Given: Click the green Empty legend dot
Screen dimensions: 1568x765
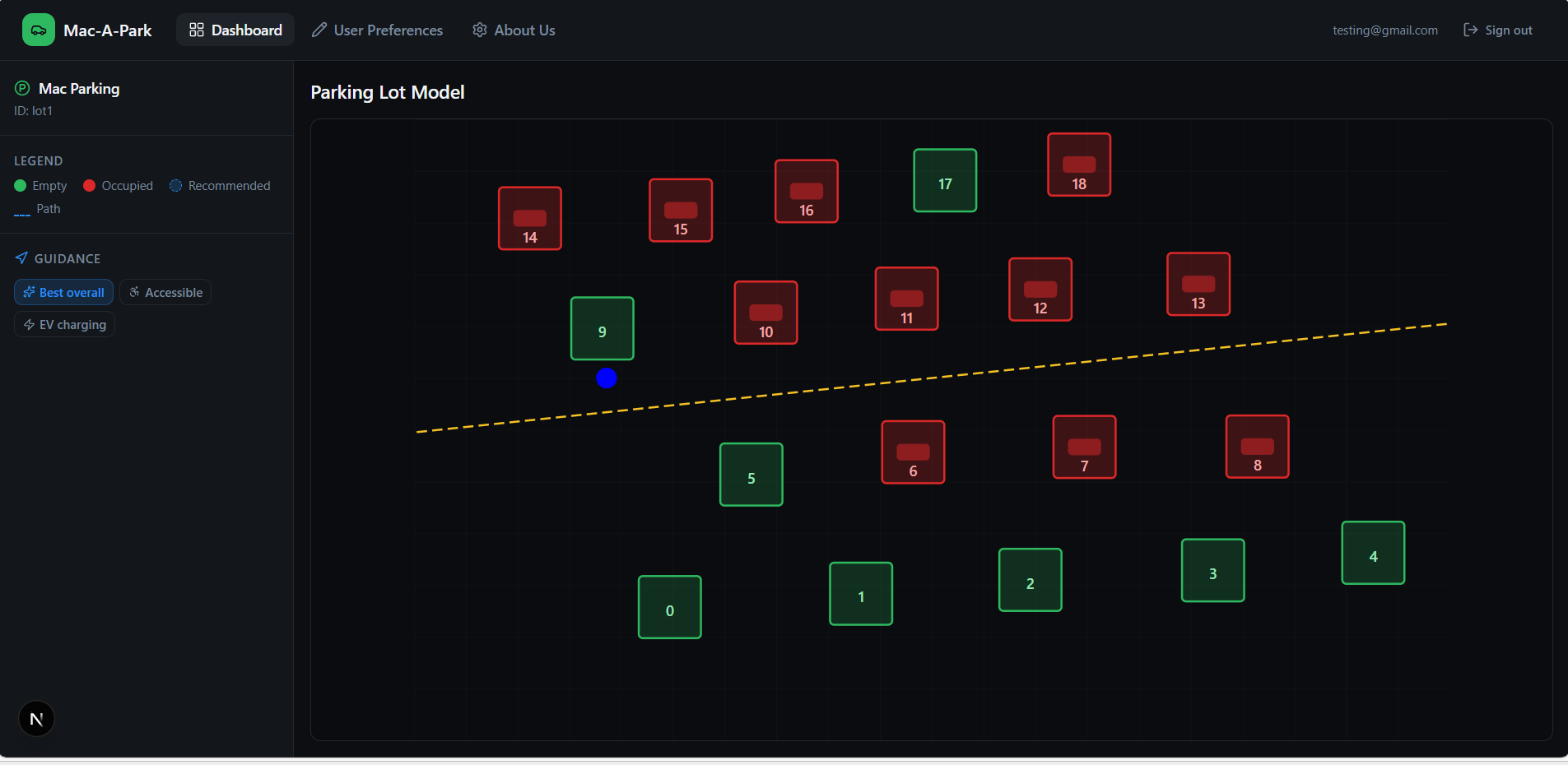Looking at the screenshot, I should pyautogui.click(x=21, y=186).
